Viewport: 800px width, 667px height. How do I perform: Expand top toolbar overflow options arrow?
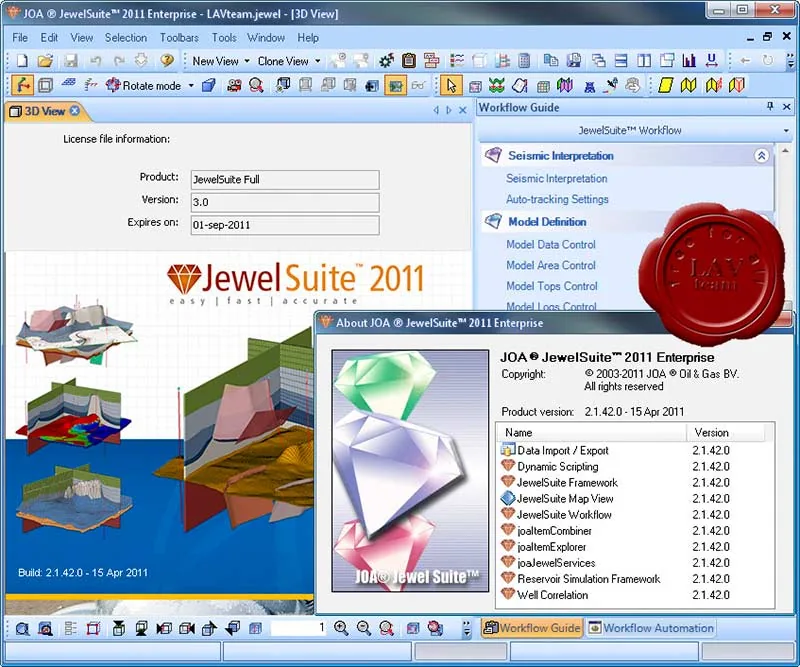click(791, 61)
